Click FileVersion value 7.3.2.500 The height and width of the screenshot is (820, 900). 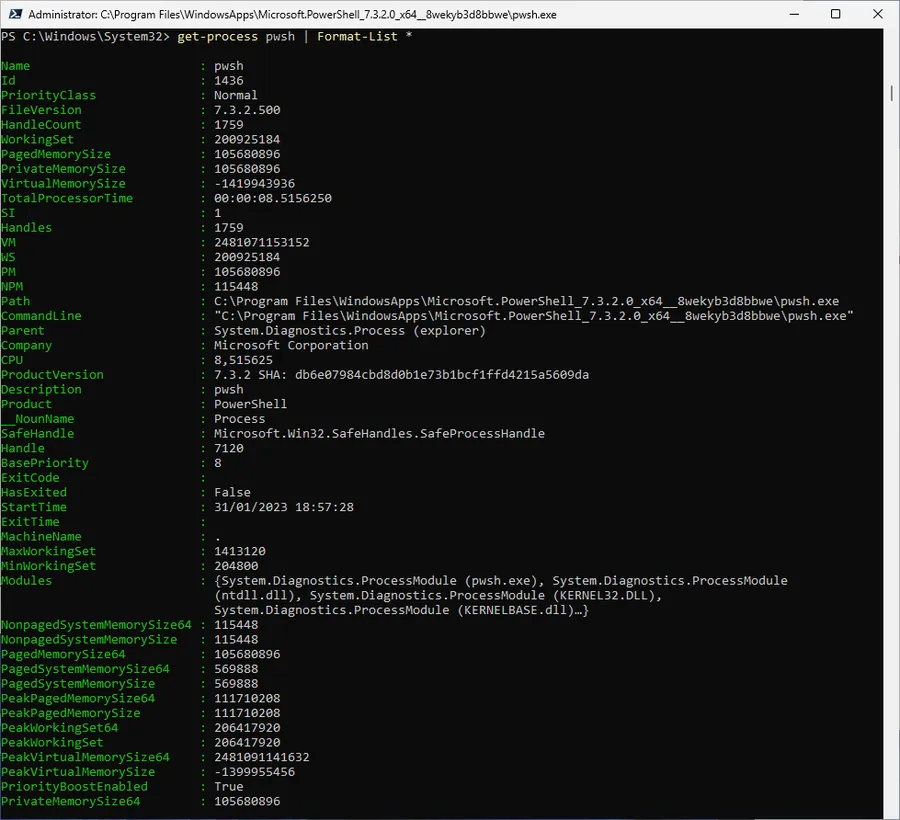[247, 110]
